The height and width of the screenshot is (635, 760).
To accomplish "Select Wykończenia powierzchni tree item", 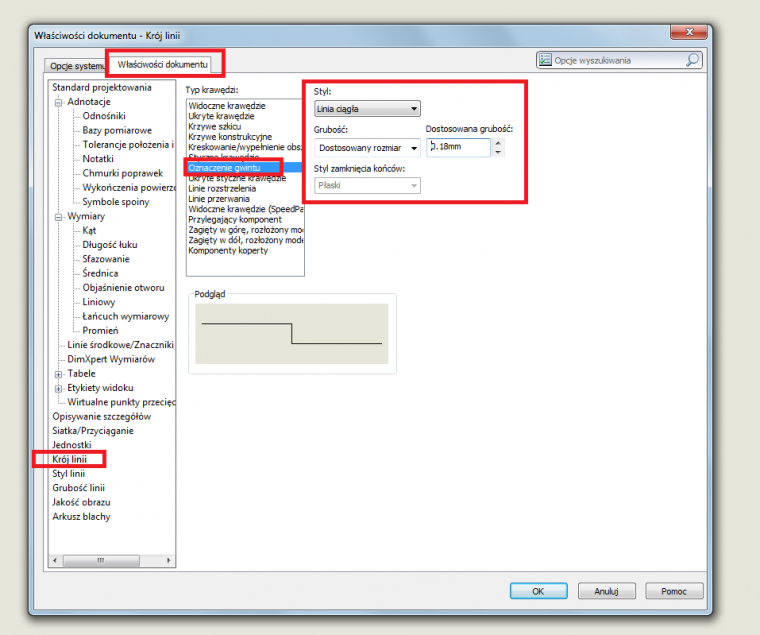I will (x=128, y=188).
